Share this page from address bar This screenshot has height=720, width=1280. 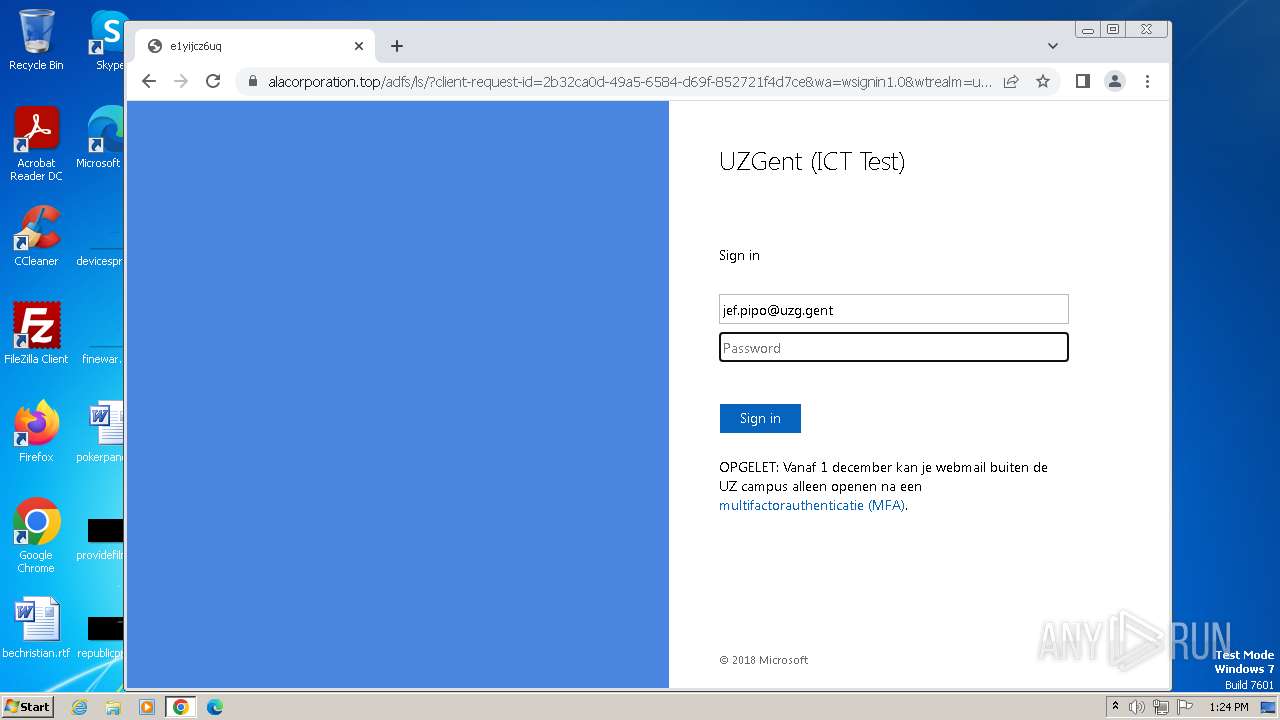coord(1011,81)
